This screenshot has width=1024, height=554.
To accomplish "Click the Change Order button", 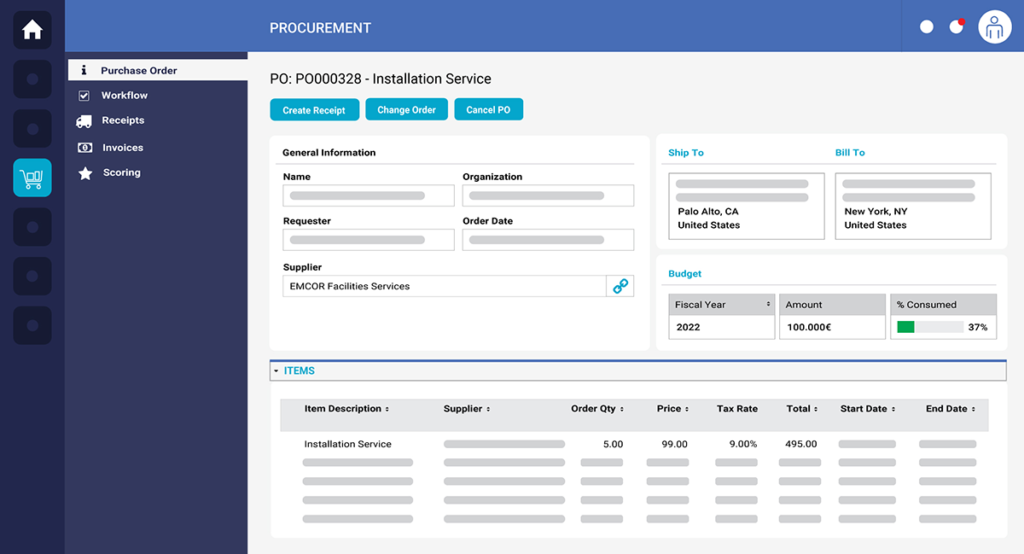I will pos(406,110).
